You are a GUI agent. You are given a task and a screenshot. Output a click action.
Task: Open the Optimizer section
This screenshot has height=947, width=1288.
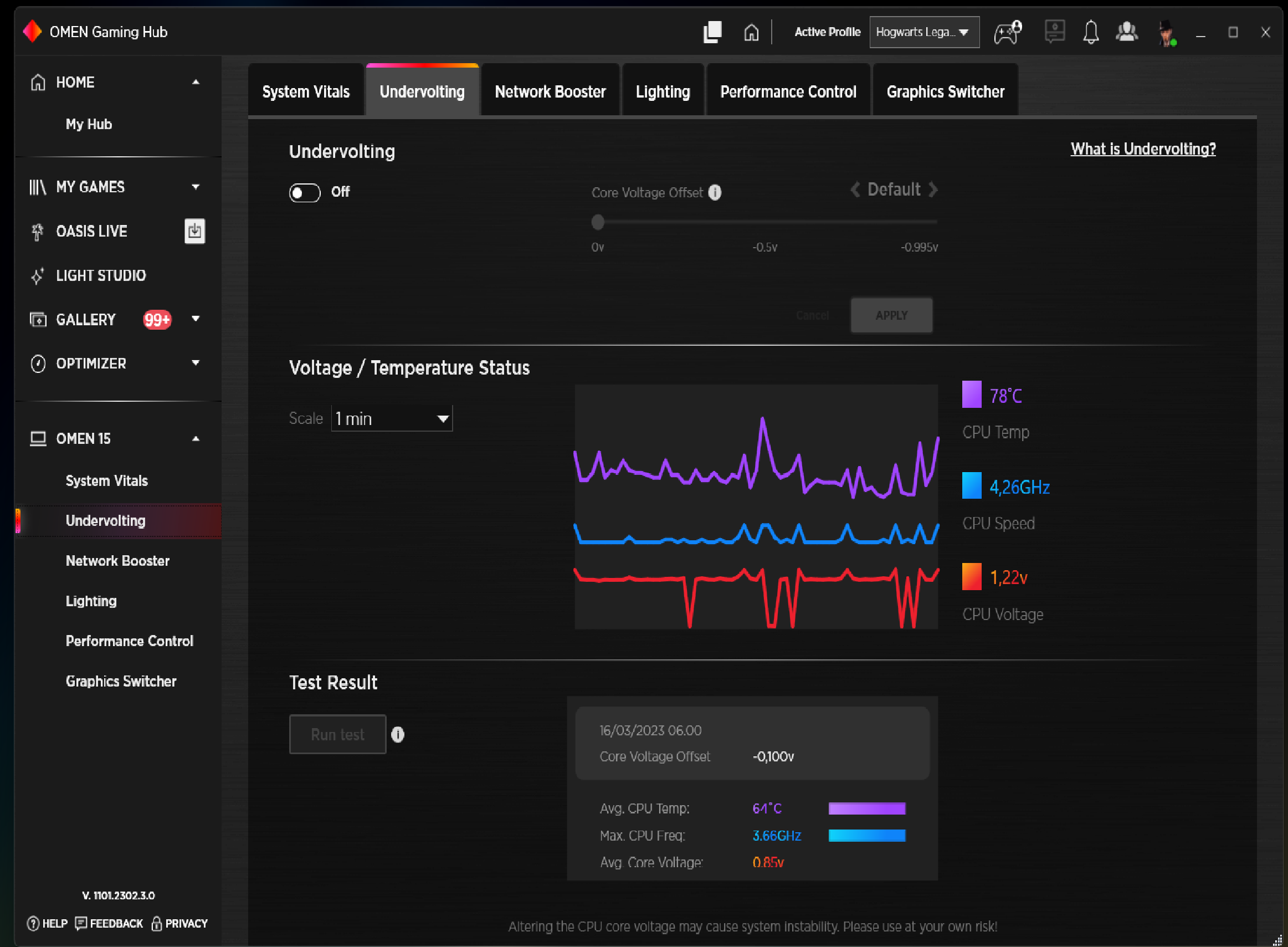(x=90, y=364)
